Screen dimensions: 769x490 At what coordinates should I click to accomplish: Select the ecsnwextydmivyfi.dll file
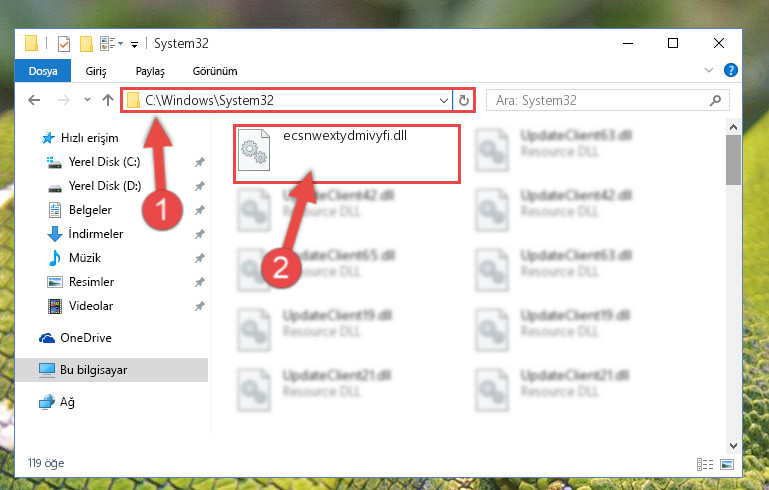click(346, 154)
